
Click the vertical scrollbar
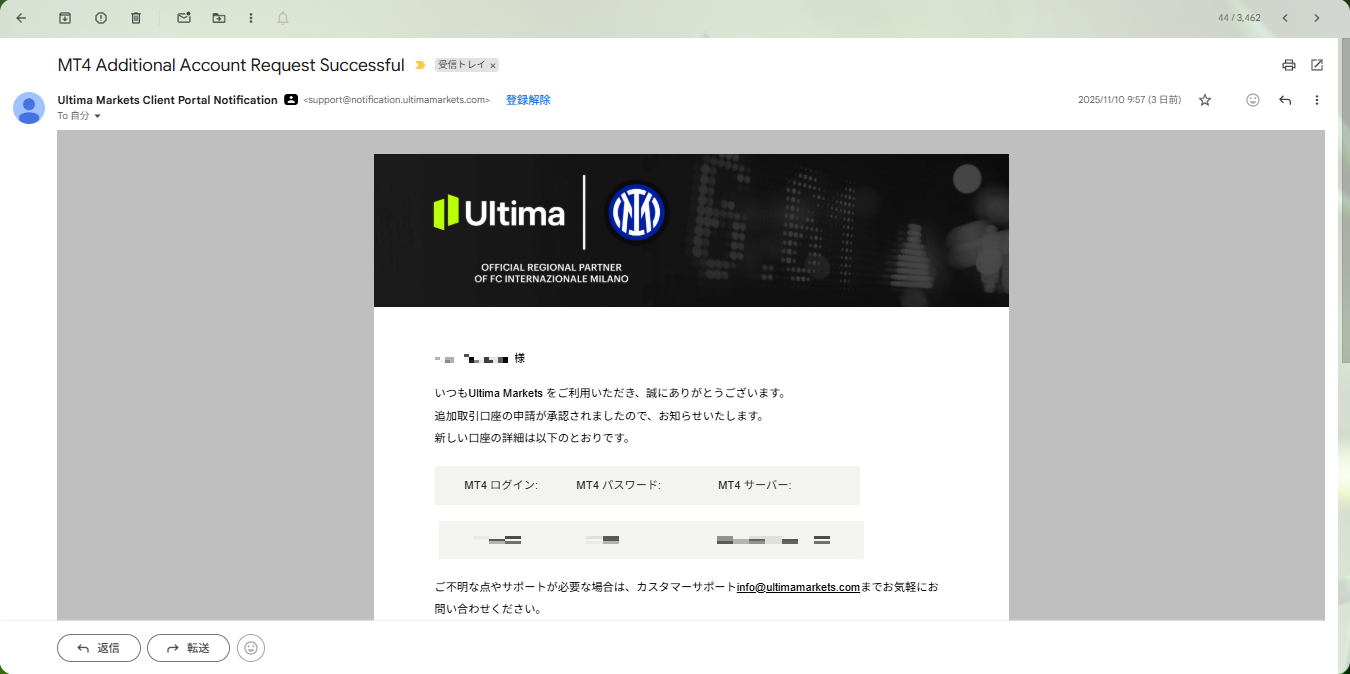(x=1344, y=200)
